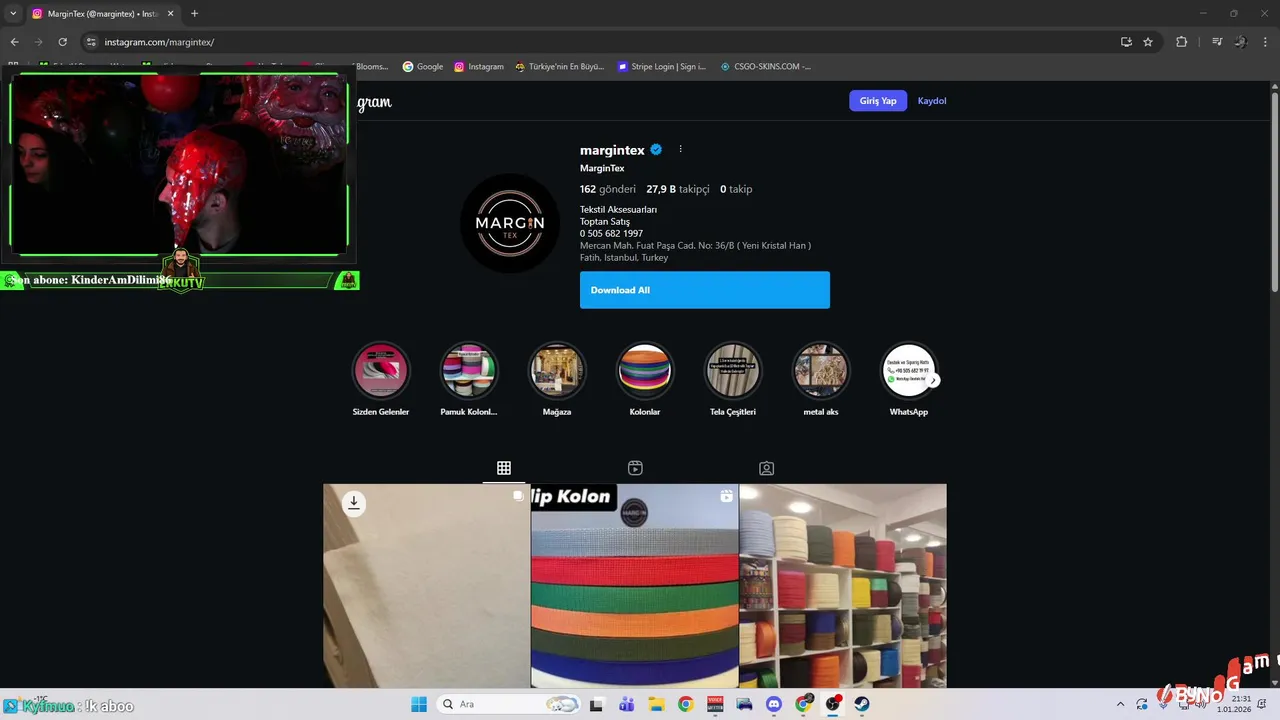The height and width of the screenshot is (720, 1280).
Task: Open Task View on the taskbar
Action: click(x=597, y=704)
